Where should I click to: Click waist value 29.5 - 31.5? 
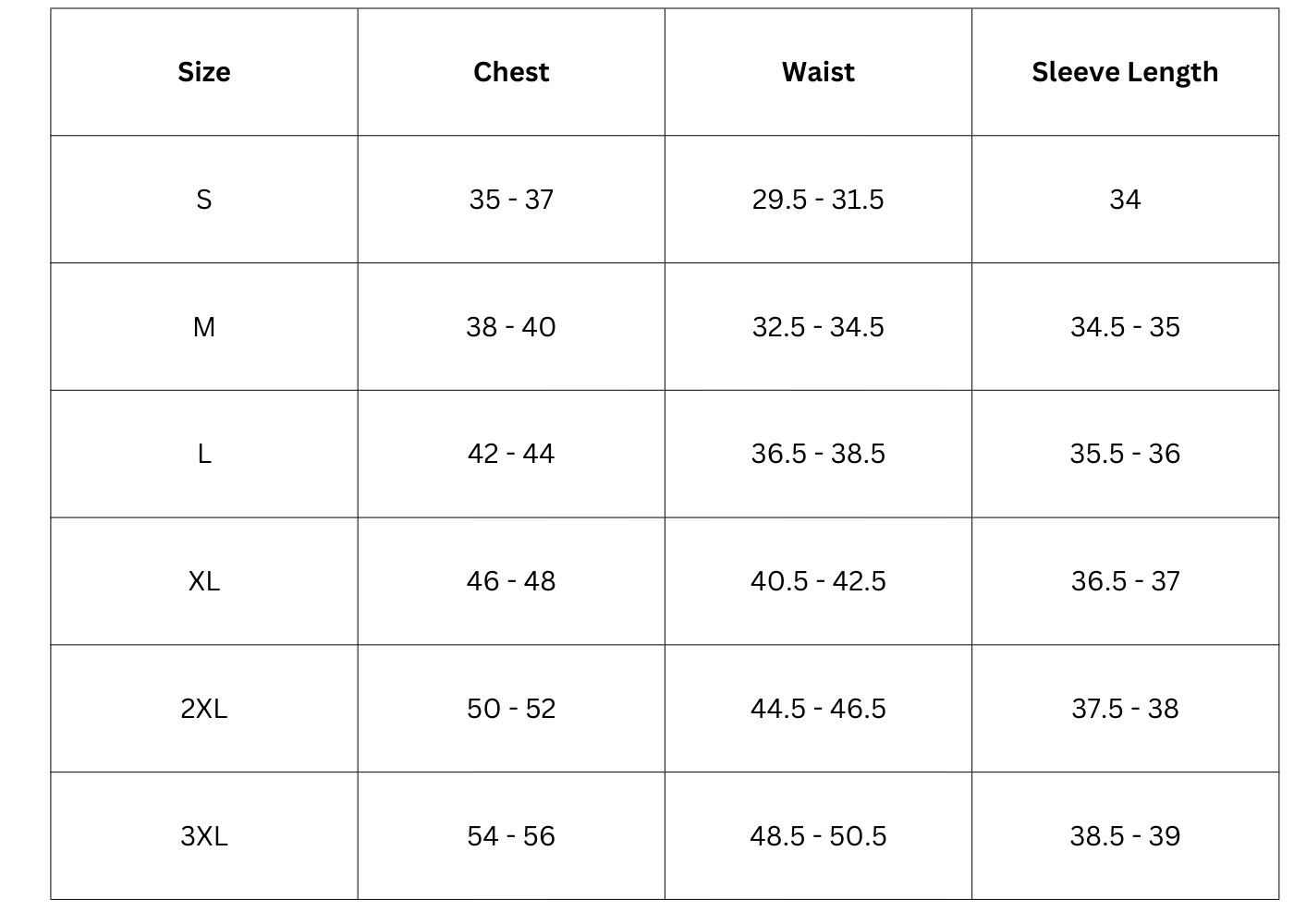pyautogui.click(x=818, y=200)
